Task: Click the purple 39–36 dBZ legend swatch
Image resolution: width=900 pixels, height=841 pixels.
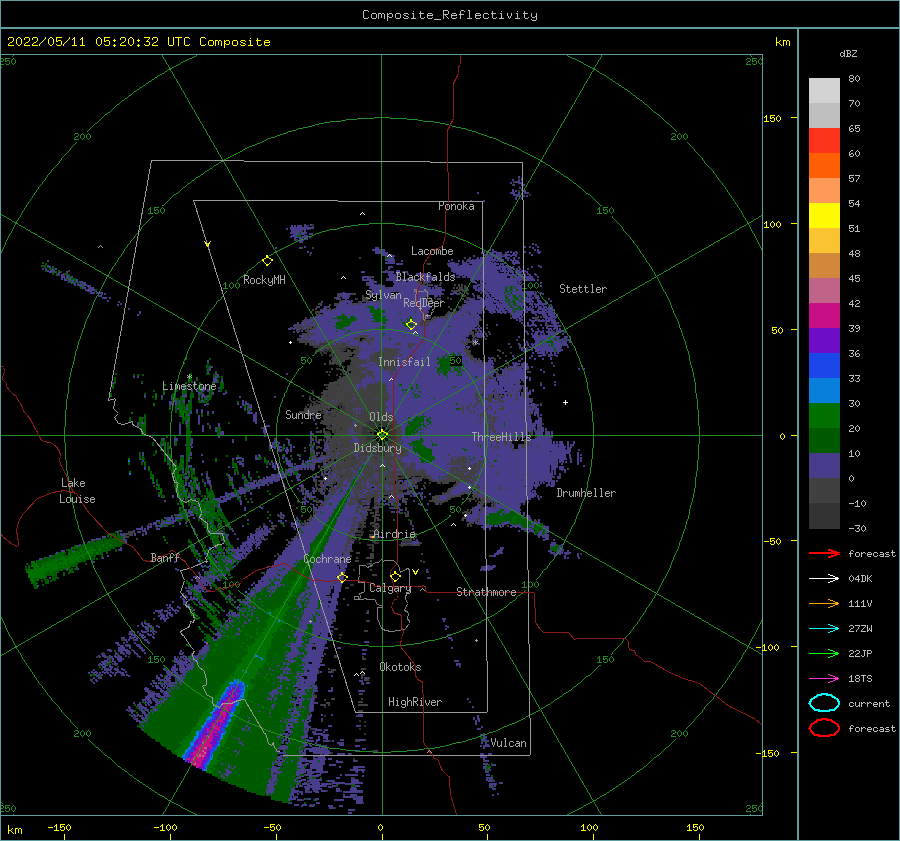Action: (x=824, y=340)
